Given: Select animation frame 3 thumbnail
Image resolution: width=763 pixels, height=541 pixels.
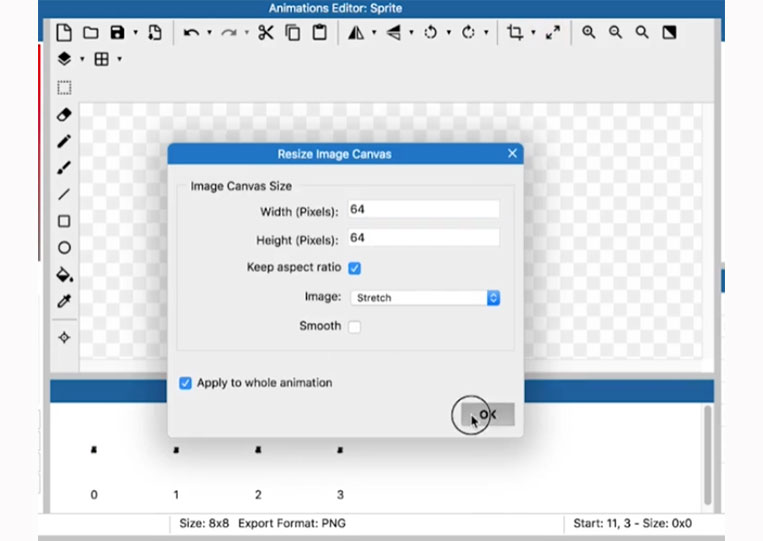Looking at the screenshot, I should tap(340, 450).
